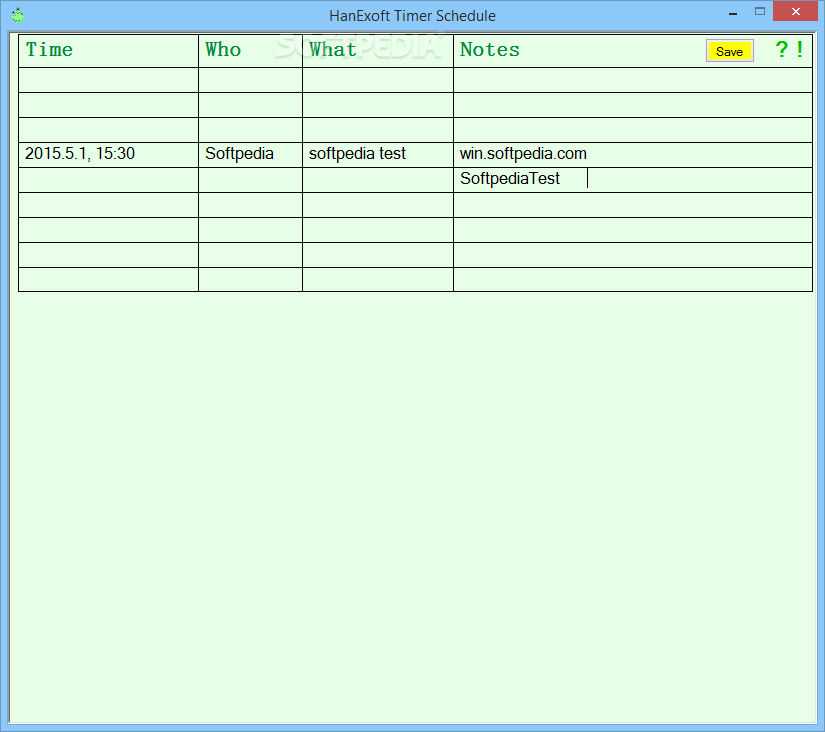Select the Notes cell 'win.softpedia.com'
The height and width of the screenshot is (732, 825).
[633, 155]
